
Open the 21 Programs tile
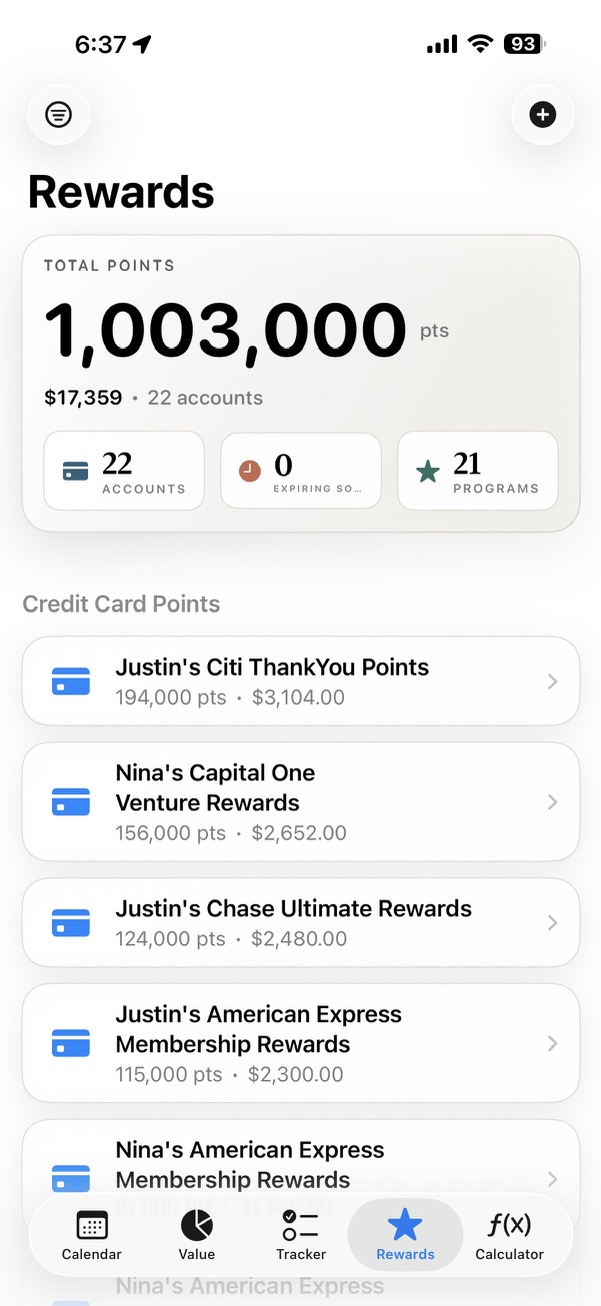(477, 470)
